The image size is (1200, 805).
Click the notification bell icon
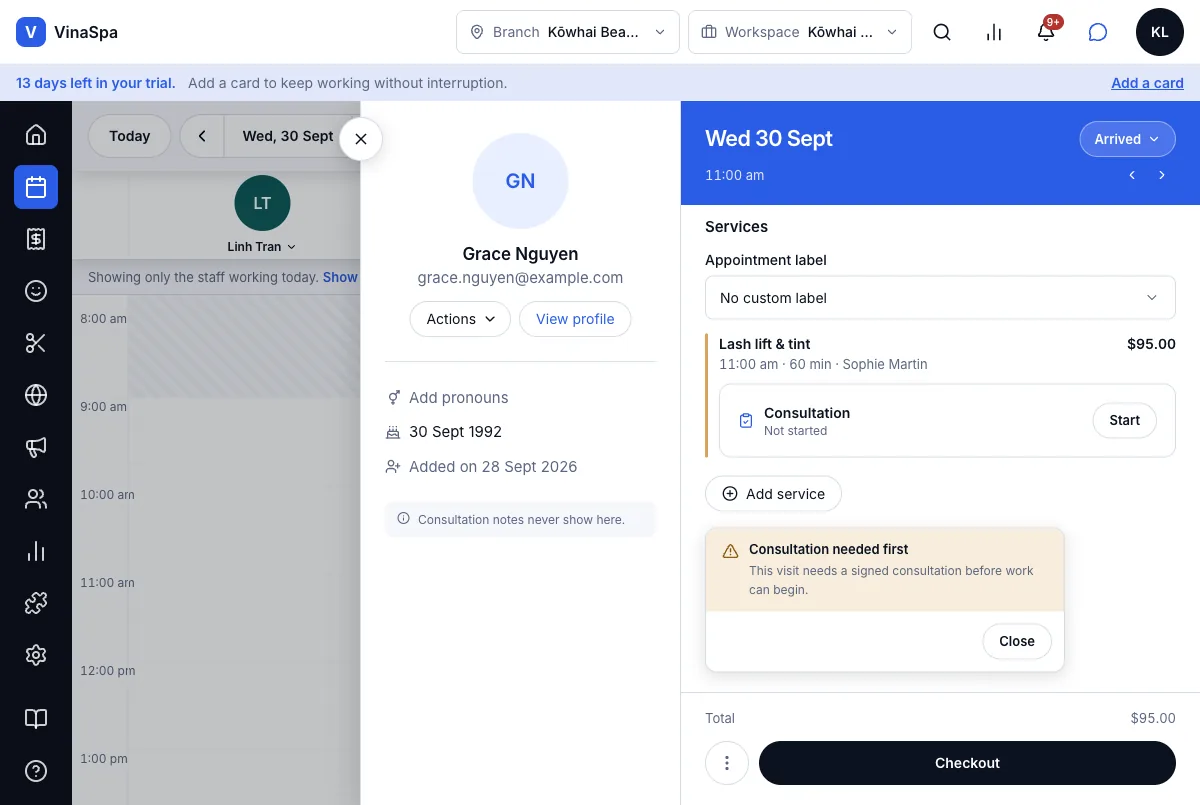(x=1046, y=32)
